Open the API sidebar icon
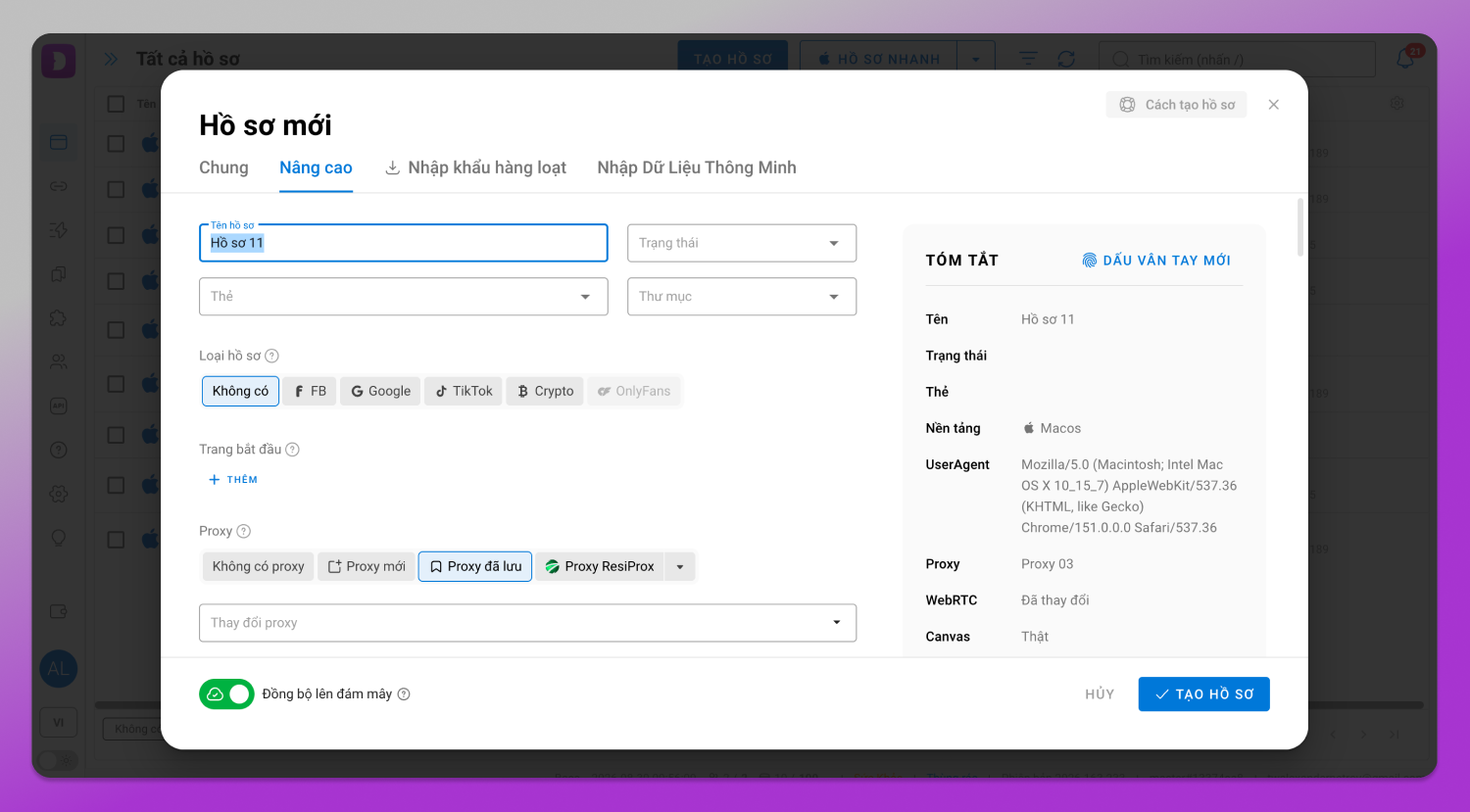1470x812 pixels. pyautogui.click(x=59, y=406)
